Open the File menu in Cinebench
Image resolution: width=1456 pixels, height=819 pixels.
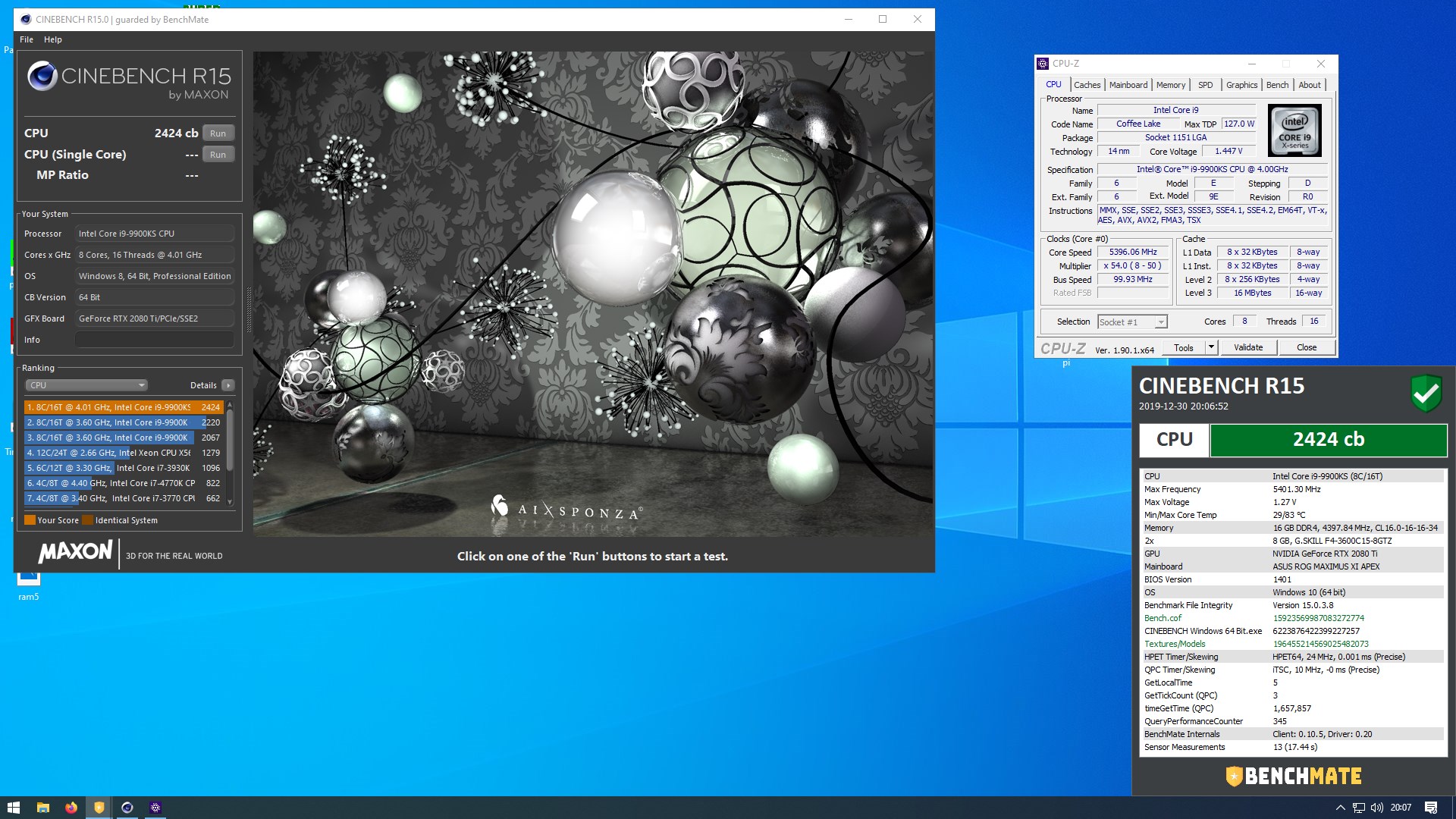pyautogui.click(x=27, y=39)
